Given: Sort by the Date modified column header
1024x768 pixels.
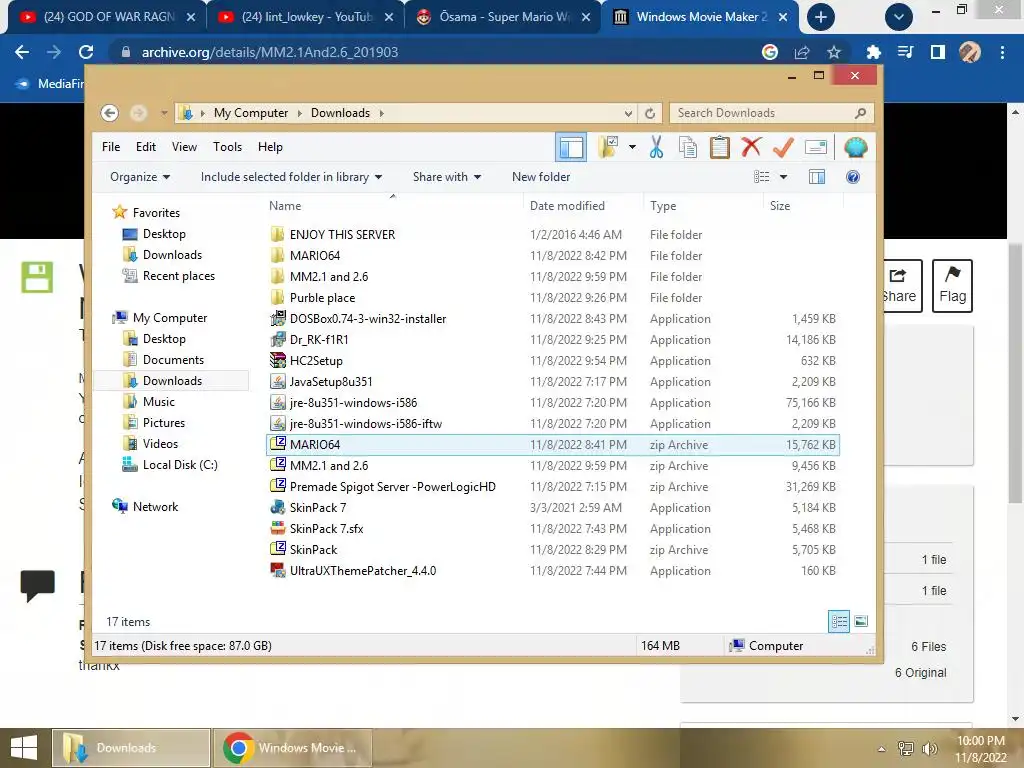Looking at the screenshot, I should click(583, 206).
